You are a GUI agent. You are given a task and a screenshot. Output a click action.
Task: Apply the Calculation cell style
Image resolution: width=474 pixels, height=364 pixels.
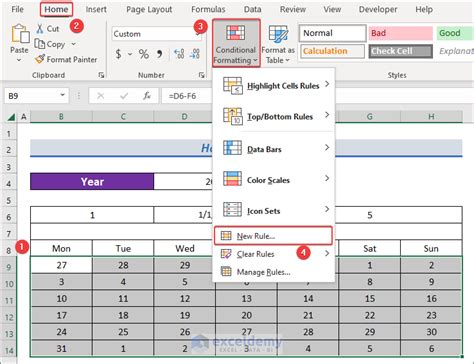332,51
